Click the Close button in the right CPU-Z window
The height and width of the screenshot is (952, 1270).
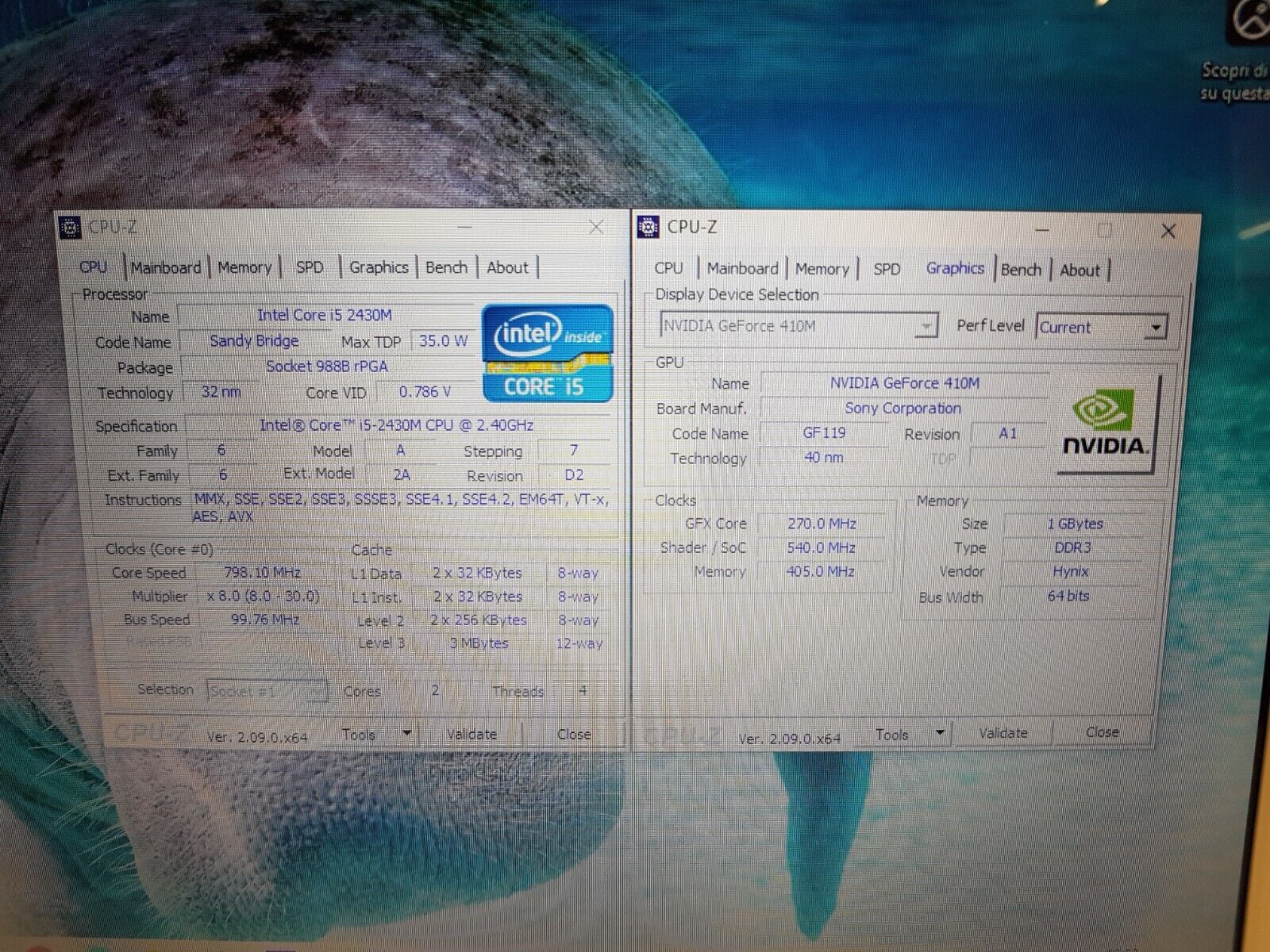coord(1102,732)
